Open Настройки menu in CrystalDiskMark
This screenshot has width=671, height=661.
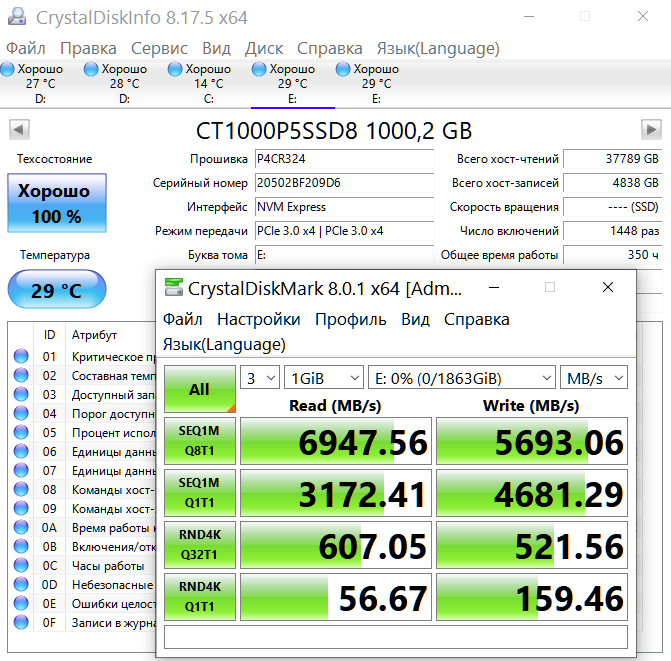258,319
